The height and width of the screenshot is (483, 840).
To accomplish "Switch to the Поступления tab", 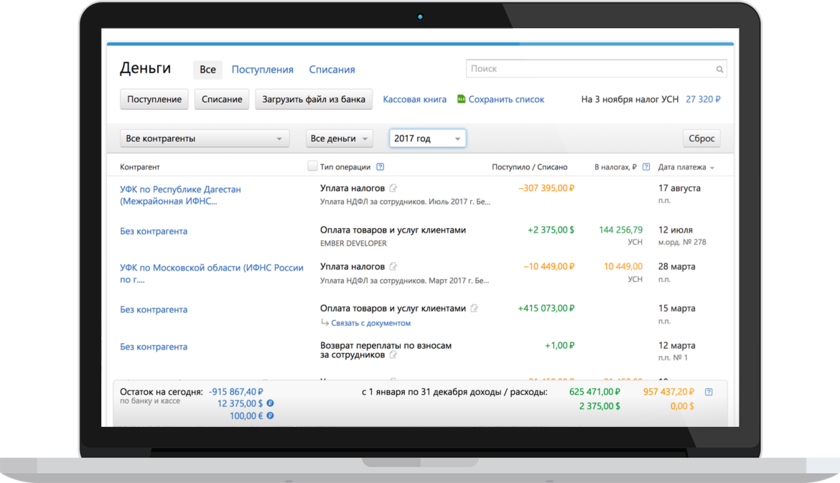I will point(262,70).
